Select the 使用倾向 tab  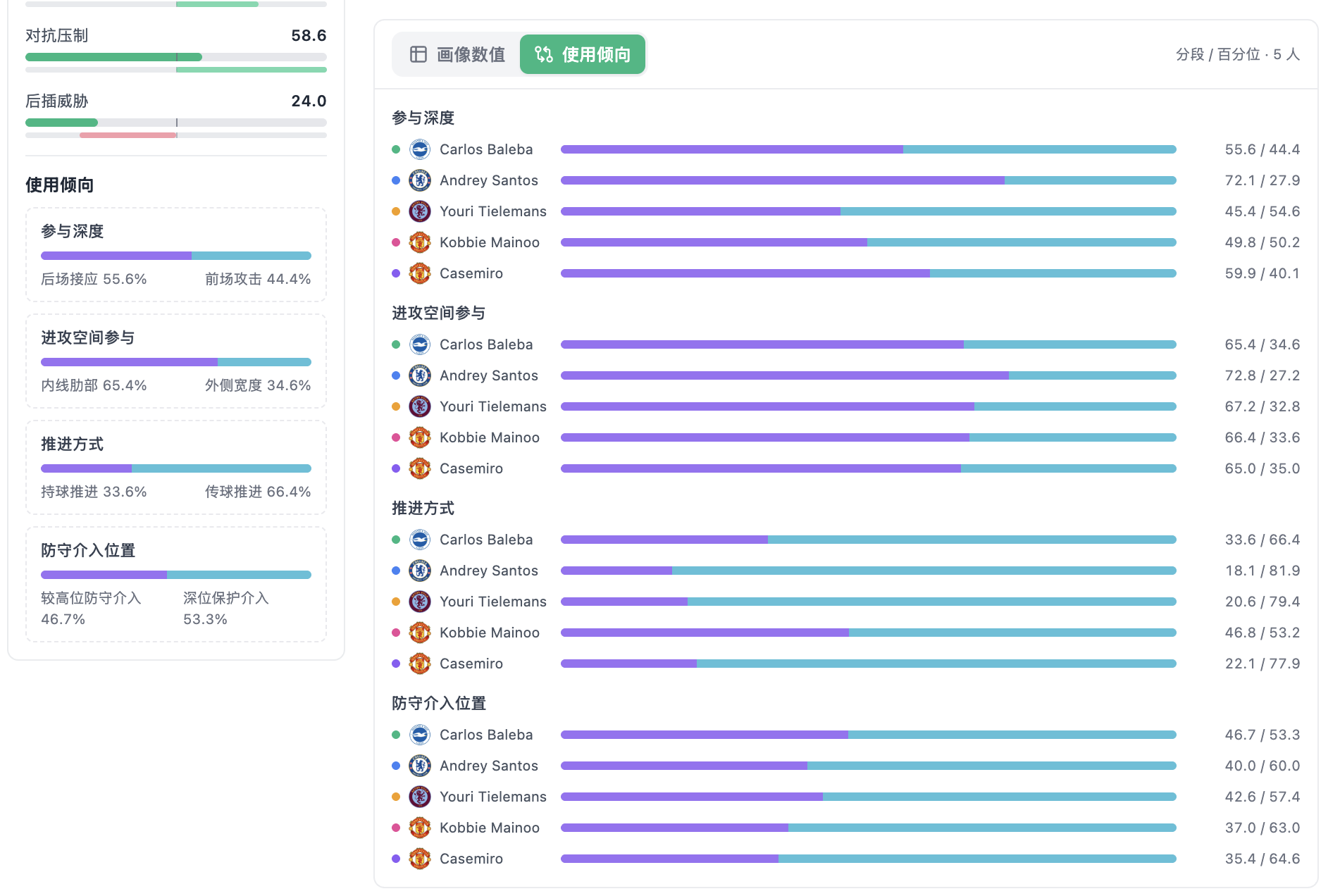click(x=583, y=54)
